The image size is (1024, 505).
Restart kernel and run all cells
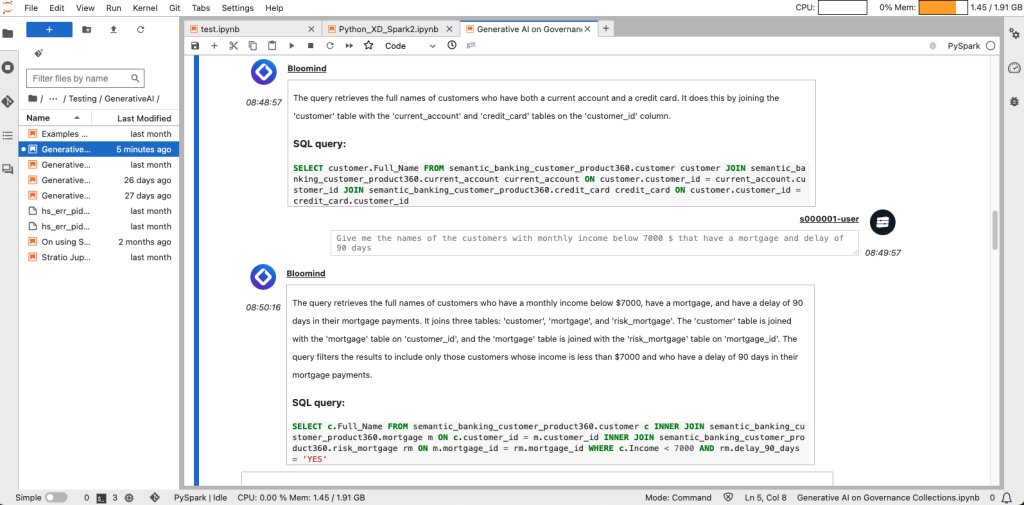pyautogui.click(x=349, y=46)
